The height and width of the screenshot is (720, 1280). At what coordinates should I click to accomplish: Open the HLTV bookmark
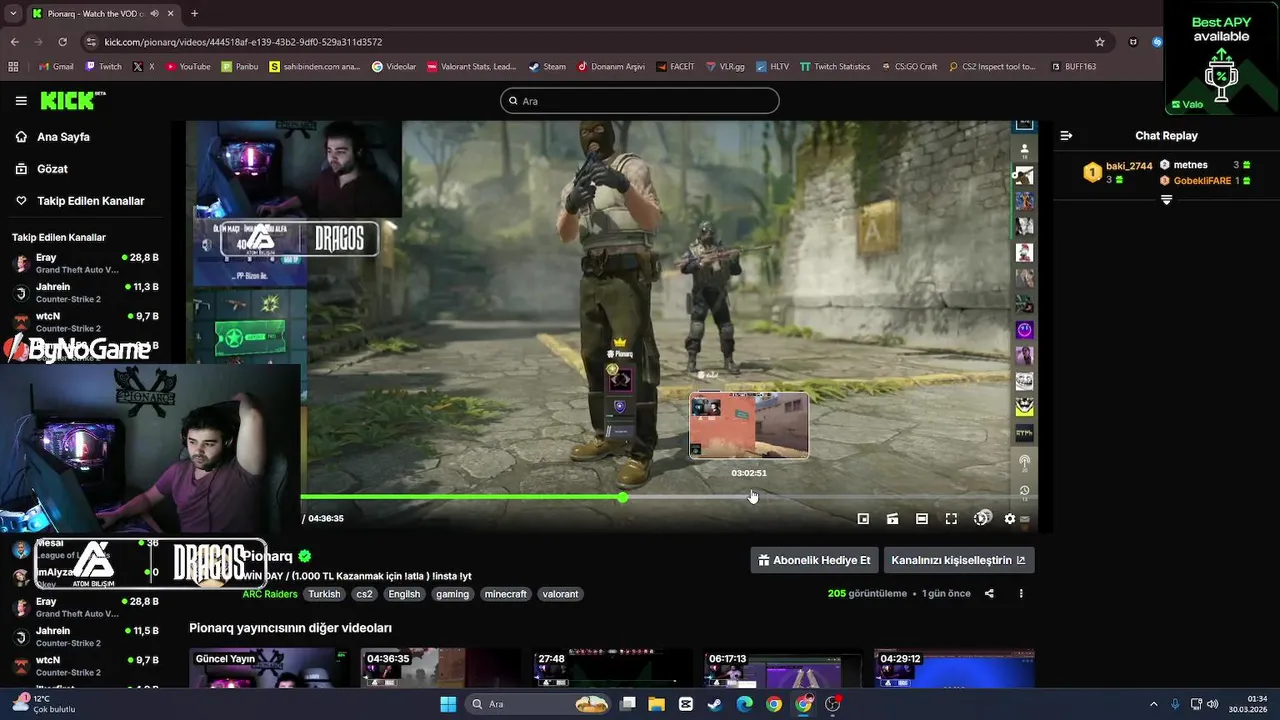(773, 67)
